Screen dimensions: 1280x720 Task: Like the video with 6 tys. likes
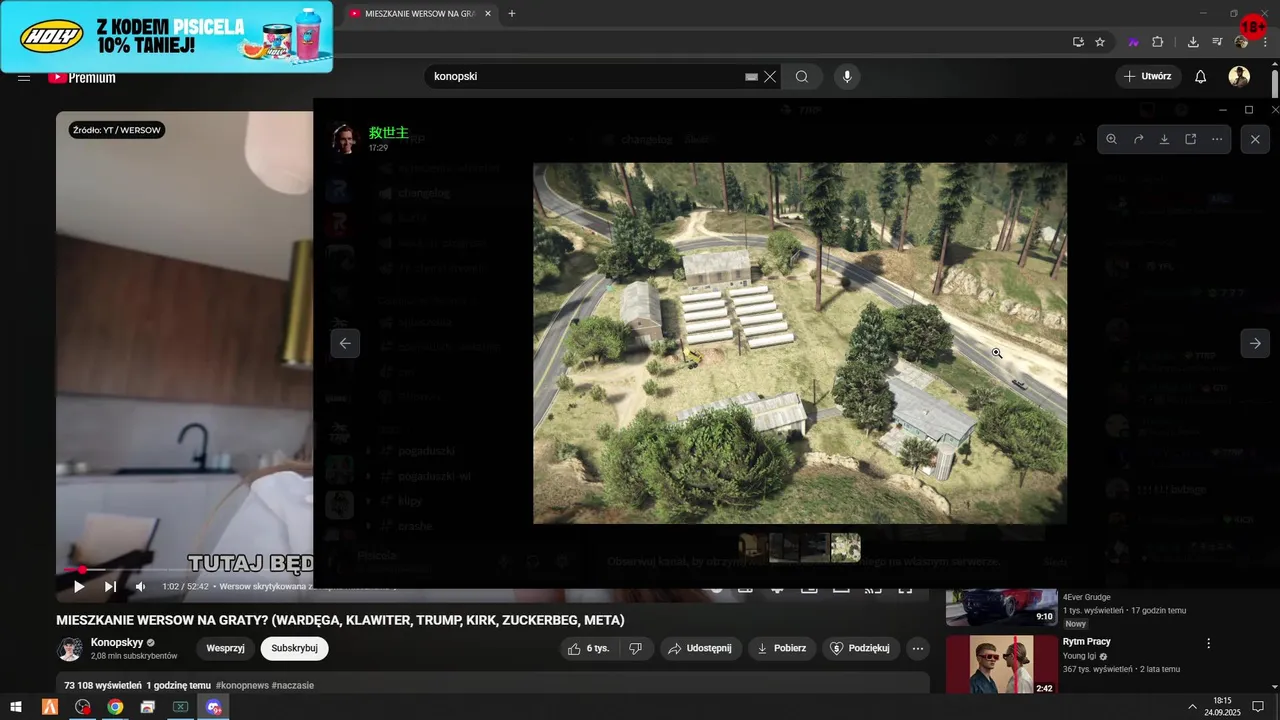(x=588, y=648)
